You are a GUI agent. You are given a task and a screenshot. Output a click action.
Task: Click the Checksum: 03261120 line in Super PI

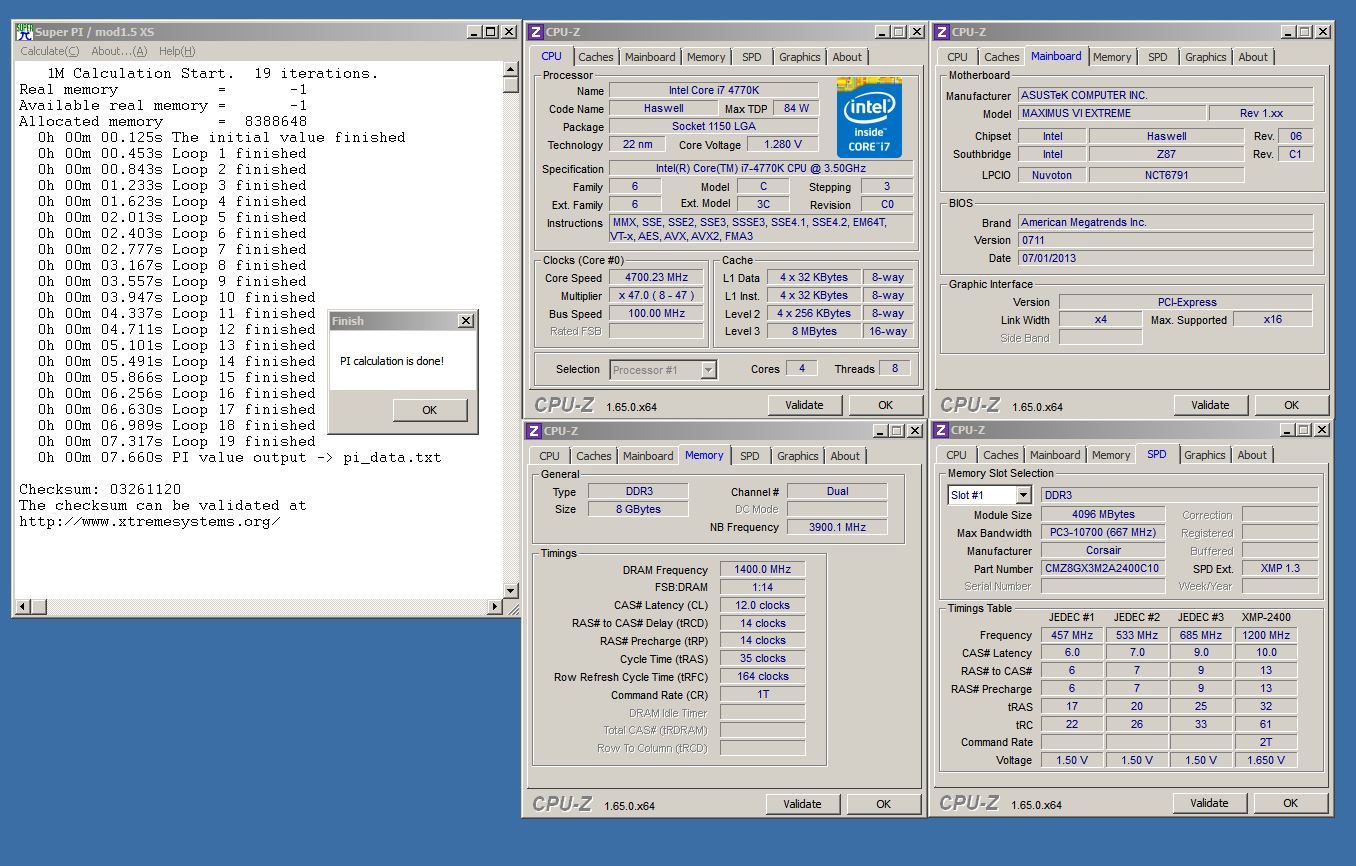point(100,489)
